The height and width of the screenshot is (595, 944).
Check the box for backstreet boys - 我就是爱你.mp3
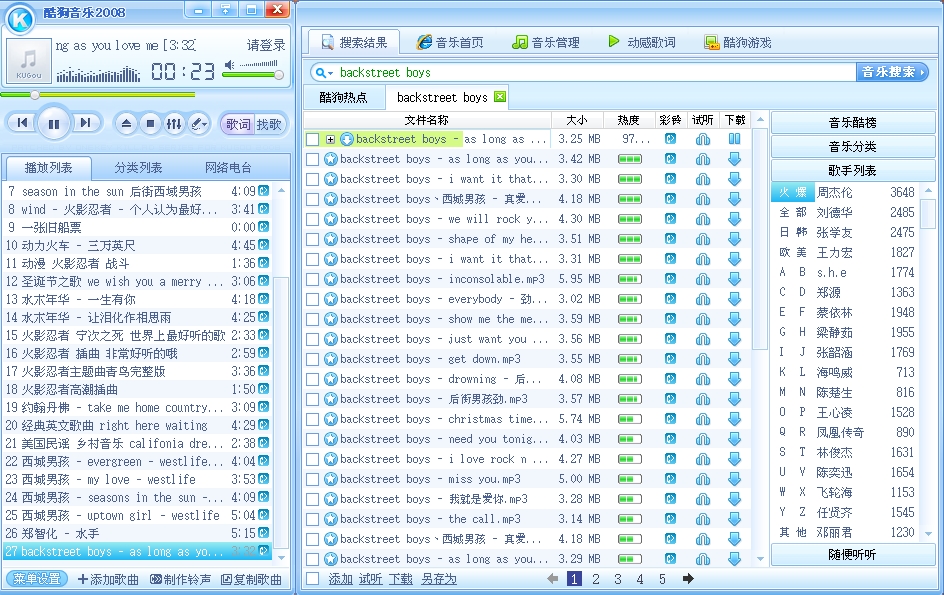pos(312,499)
